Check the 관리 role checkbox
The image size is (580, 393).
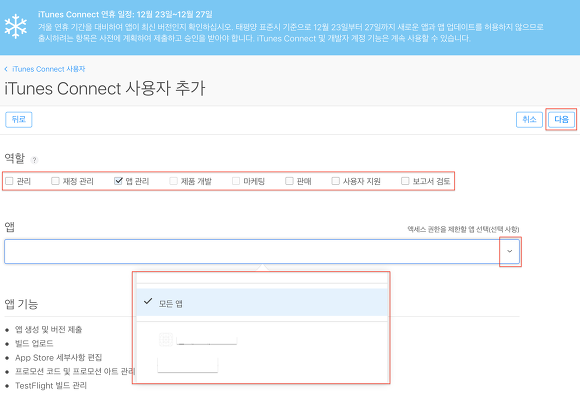[9, 181]
